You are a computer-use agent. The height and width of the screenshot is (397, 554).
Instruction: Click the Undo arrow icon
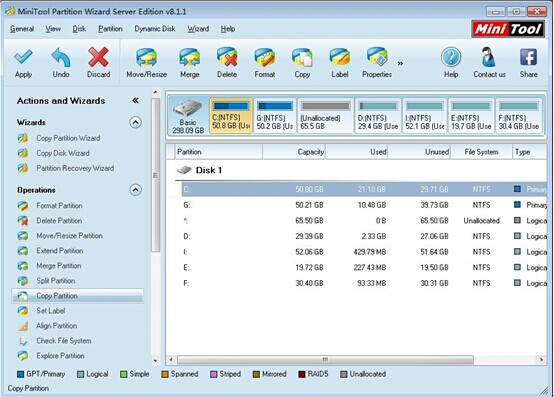coord(61,57)
